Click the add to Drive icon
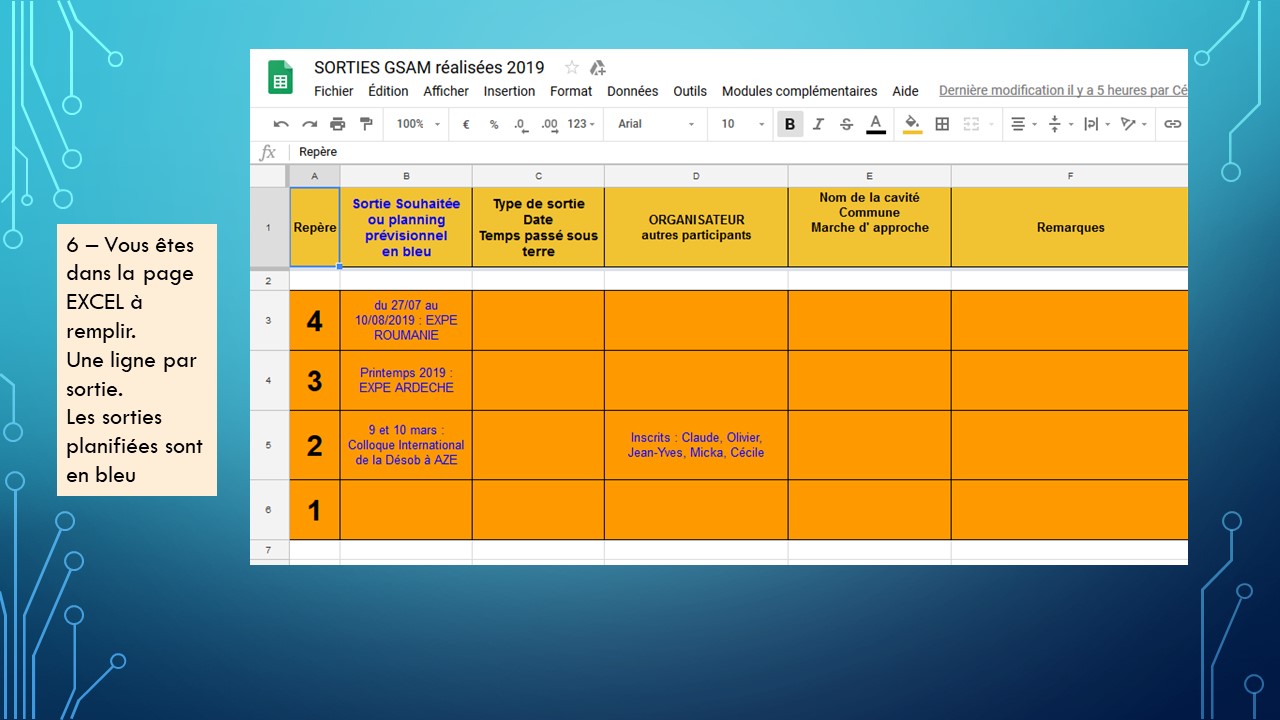1280x720 pixels. 597,67
